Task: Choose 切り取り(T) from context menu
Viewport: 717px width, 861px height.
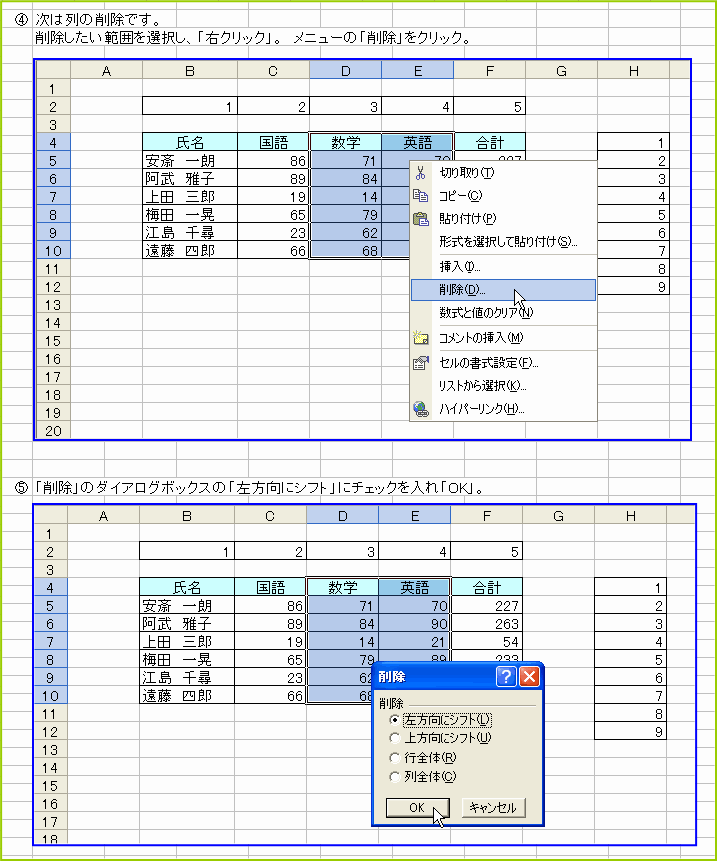Action: [503, 173]
